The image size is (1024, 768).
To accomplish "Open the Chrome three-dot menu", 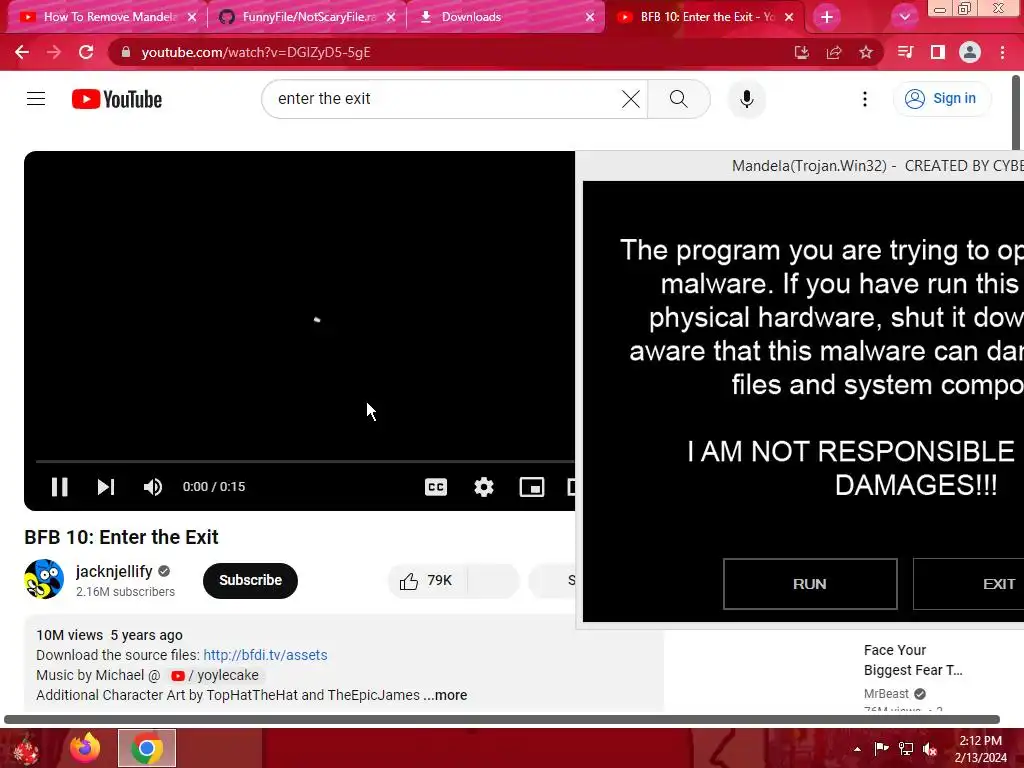I will click(1002, 52).
